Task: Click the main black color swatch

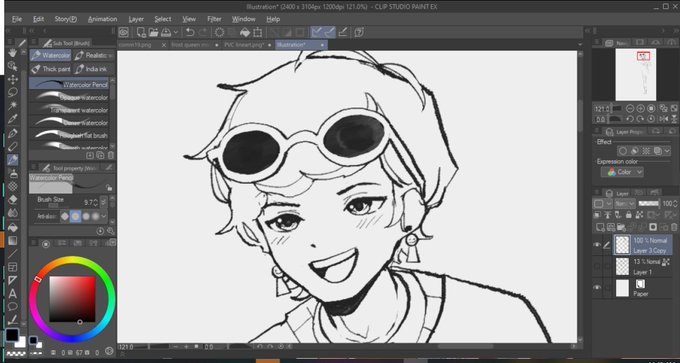Action: click(x=12, y=334)
